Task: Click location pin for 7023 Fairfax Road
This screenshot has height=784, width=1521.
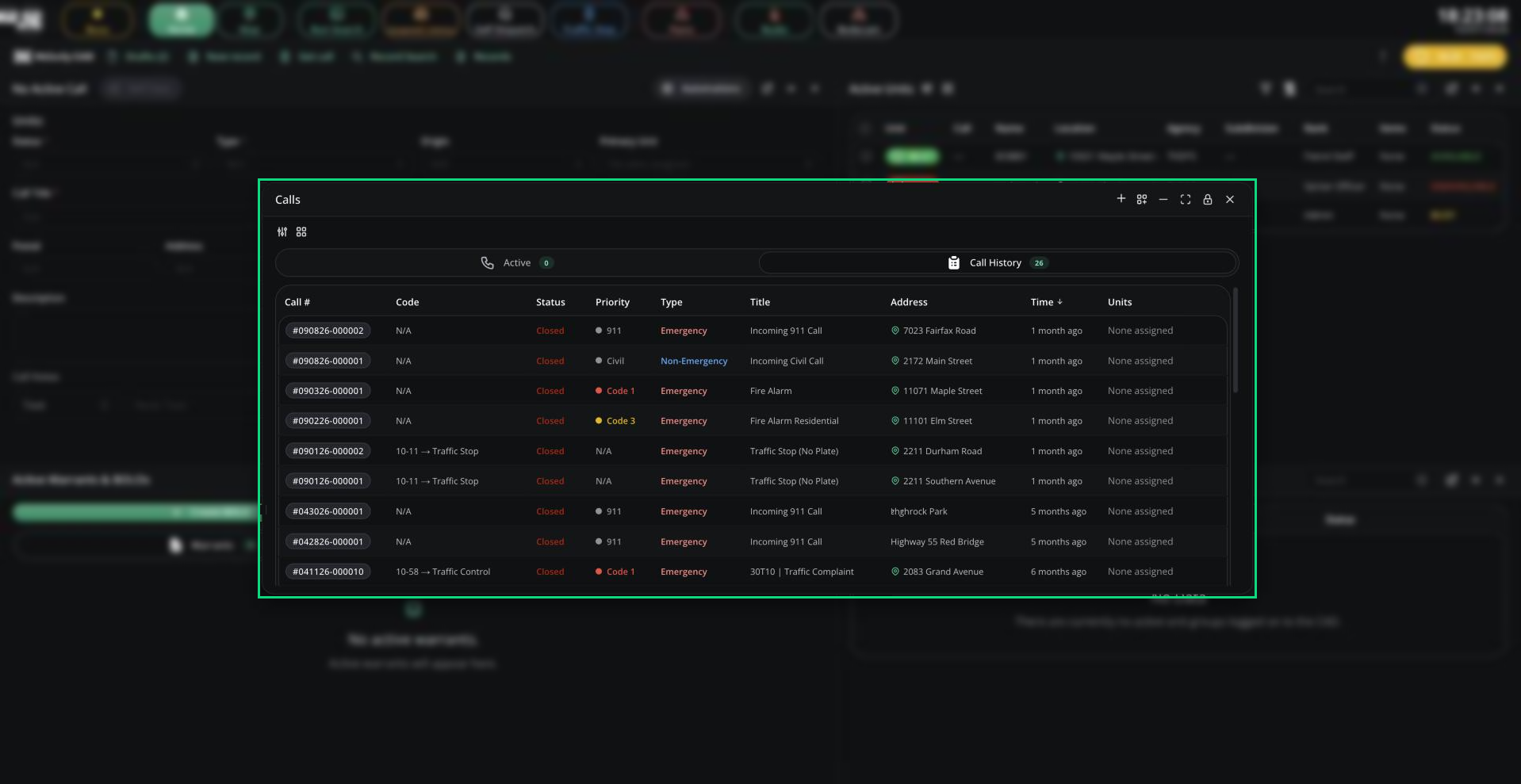Action: point(895,331)
